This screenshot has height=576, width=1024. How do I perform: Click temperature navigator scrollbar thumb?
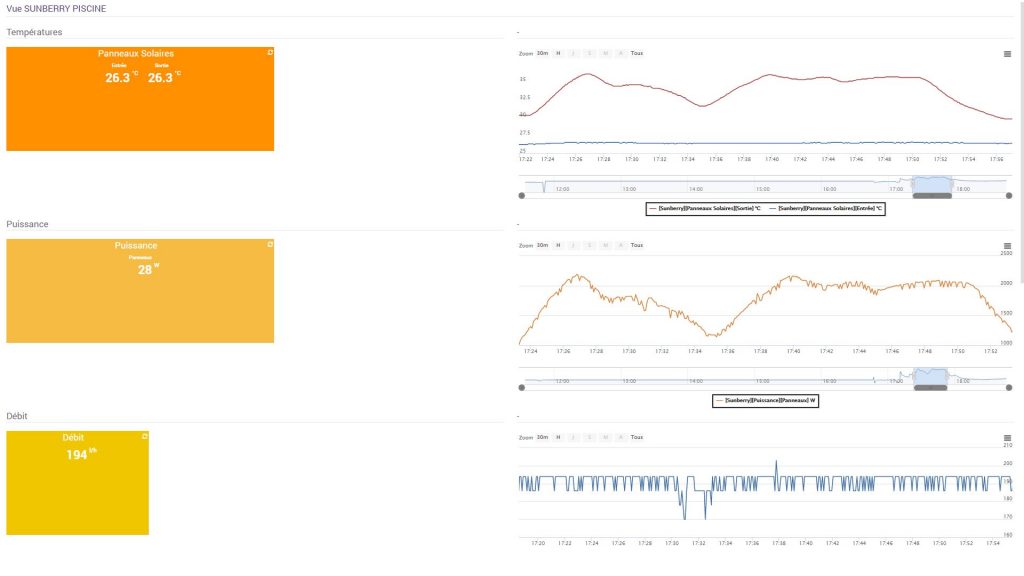coord(932,196)
